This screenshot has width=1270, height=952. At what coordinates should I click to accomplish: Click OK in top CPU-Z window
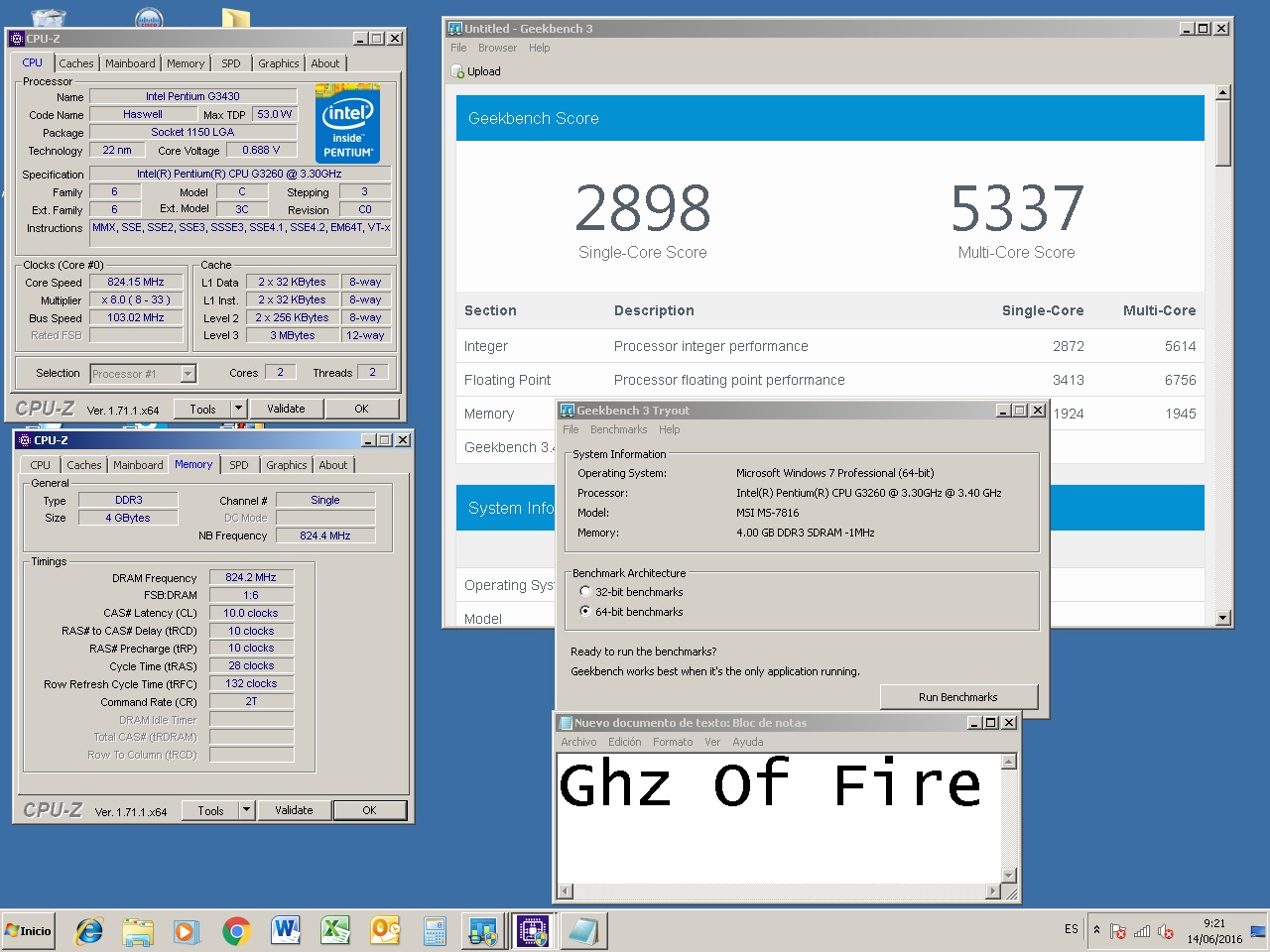pos(361,409)
